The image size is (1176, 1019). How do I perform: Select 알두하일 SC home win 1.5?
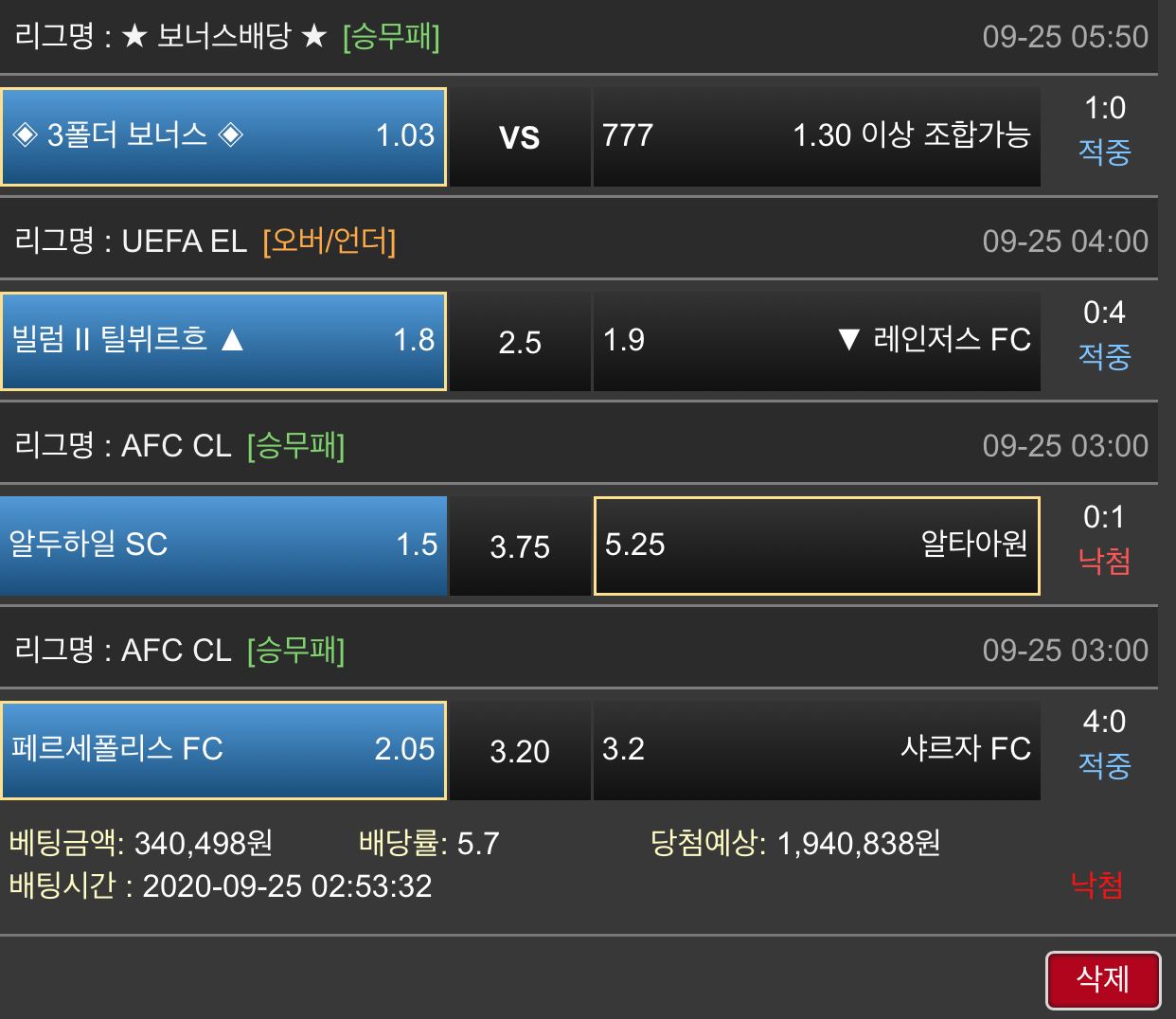pos(223,545)
